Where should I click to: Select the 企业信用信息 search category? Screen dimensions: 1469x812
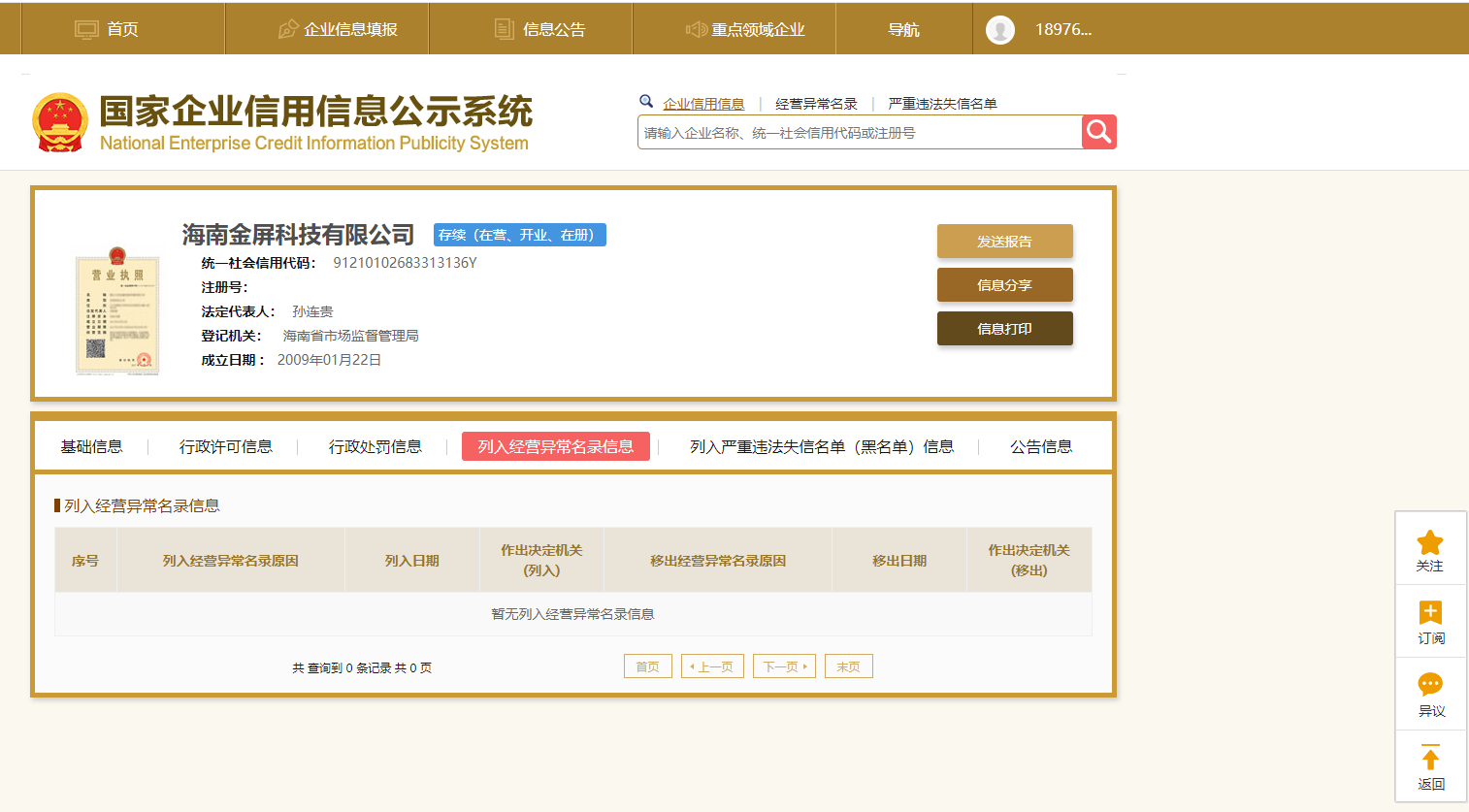[704, 104]
